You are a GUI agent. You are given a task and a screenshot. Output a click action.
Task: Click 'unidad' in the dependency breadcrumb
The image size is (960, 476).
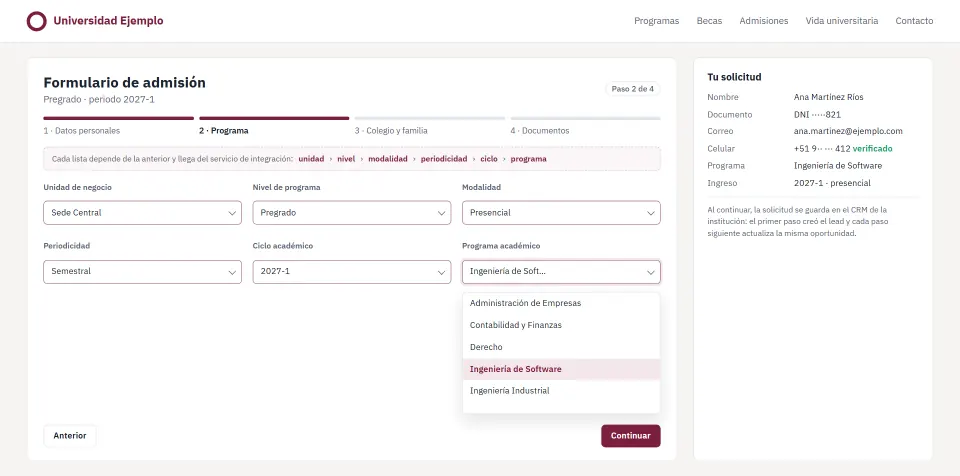pyautogui.click(x=311, y=159)
